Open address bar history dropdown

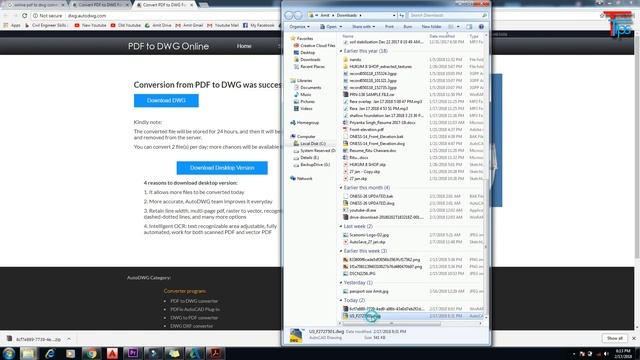[x=394, y=15]
